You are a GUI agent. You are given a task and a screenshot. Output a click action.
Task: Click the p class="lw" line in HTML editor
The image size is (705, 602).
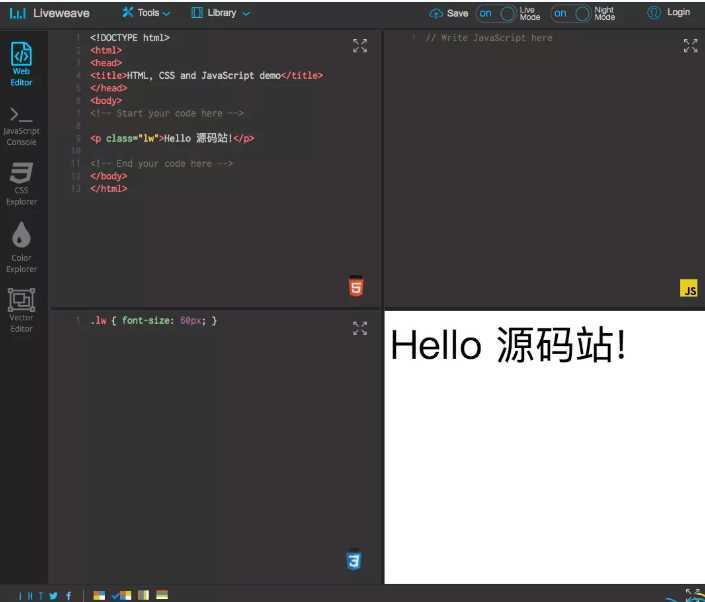(x=172, y=138)
